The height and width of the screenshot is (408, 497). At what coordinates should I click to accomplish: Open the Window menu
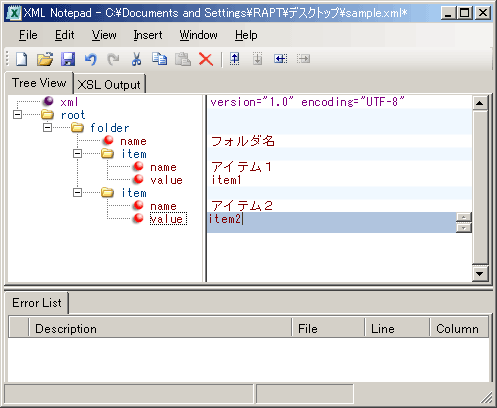(199, 35)
